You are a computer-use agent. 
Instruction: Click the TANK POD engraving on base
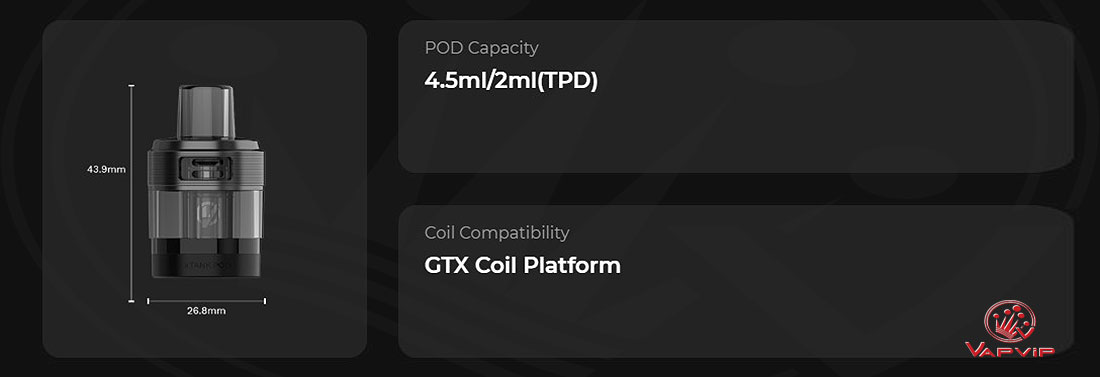[x=206, y=267]
